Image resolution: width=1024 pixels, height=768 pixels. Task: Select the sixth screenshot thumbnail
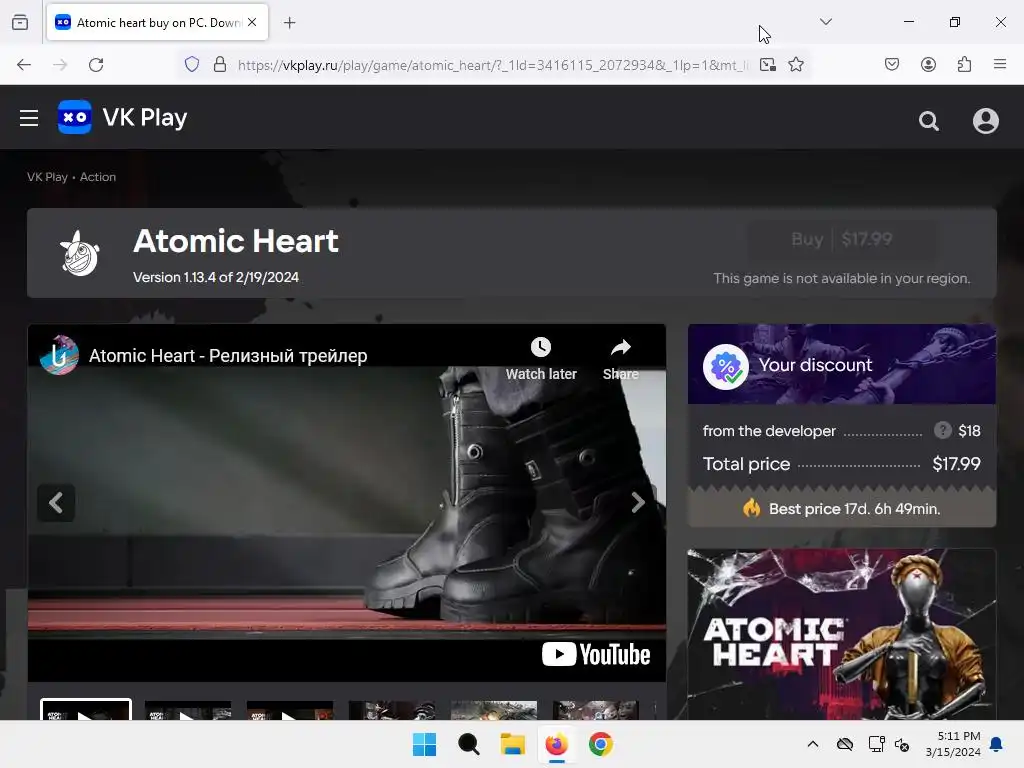pyautogui.click(x=596, y=711)
